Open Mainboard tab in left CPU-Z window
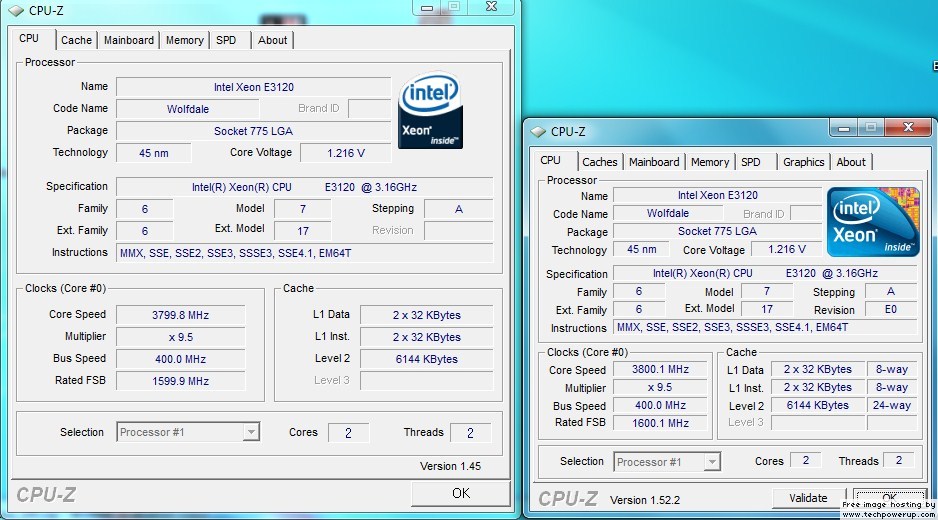 (x=129, y=40)
